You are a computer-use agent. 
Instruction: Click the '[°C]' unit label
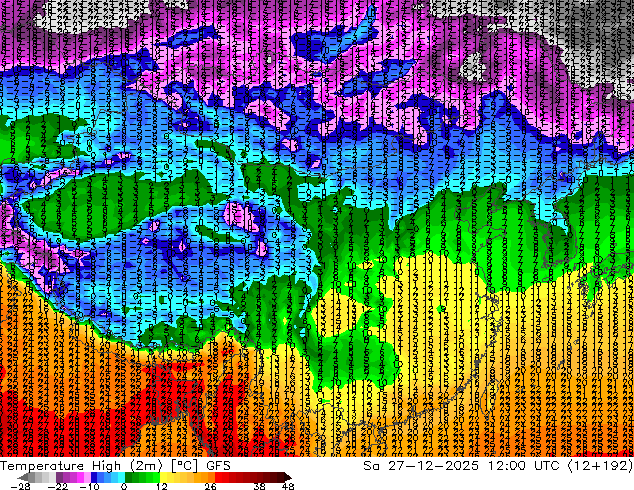click(184, 466)
